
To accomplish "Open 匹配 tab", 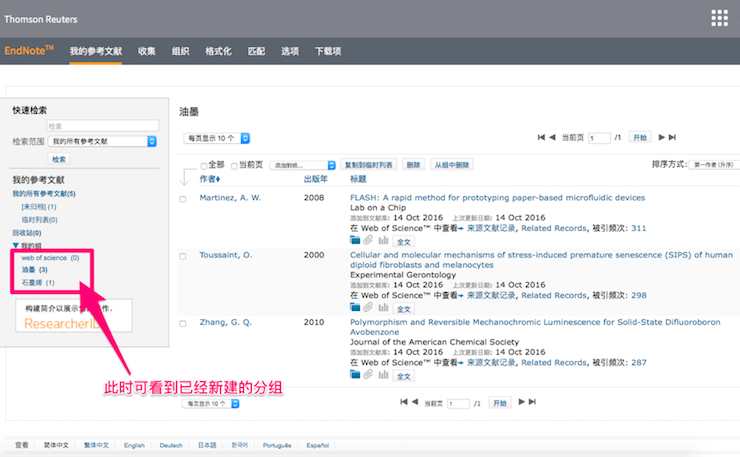I will 256,51.
